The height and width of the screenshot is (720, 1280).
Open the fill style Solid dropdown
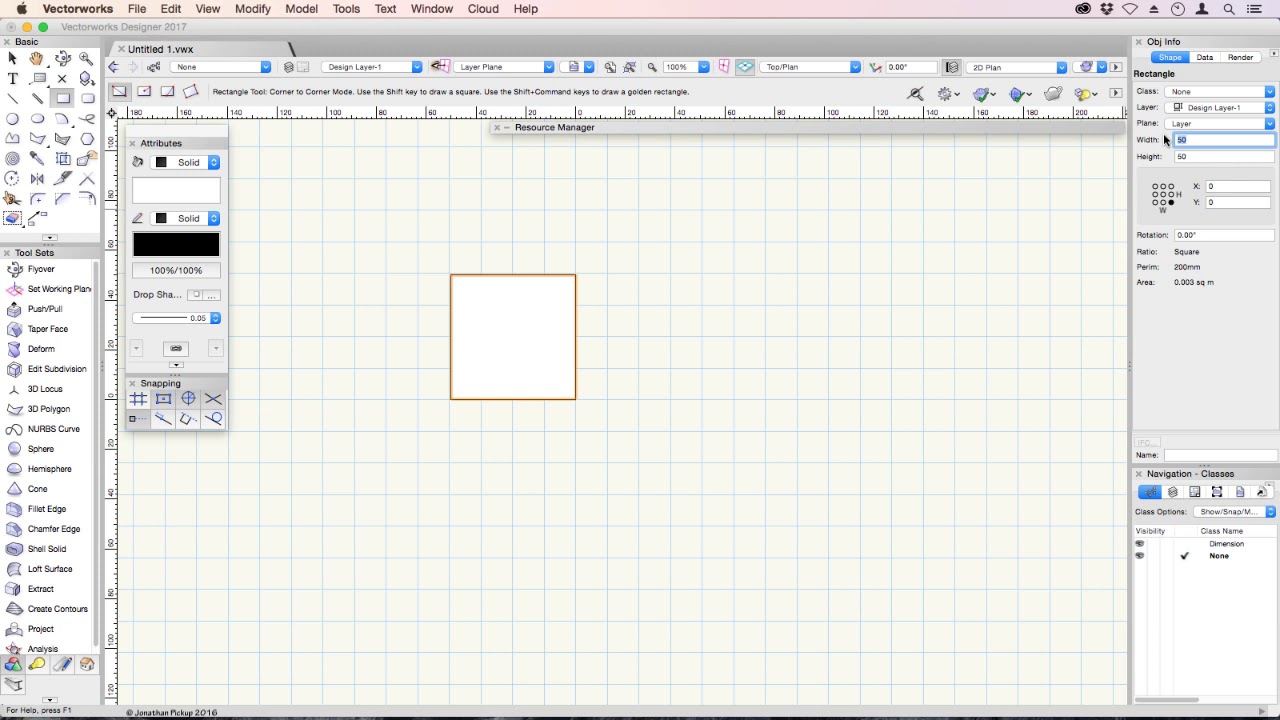pyautogui.click(x=185, y=162)
